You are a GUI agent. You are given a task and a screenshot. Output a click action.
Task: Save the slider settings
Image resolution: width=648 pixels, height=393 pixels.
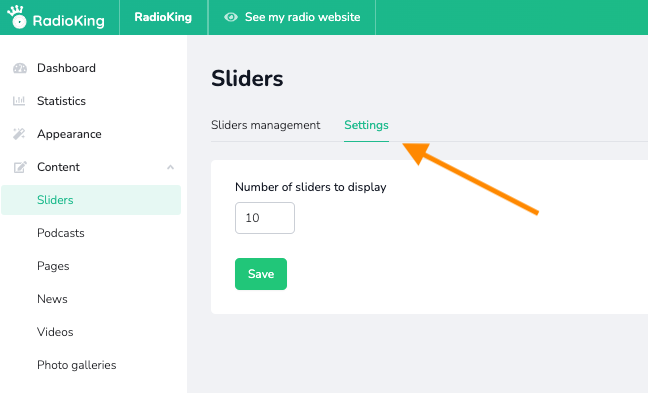pyautogui.click(x=261, y=274)
